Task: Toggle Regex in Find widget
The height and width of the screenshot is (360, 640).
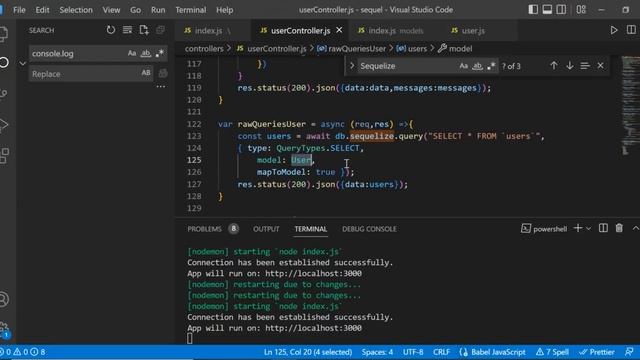Action: point(491,66)
